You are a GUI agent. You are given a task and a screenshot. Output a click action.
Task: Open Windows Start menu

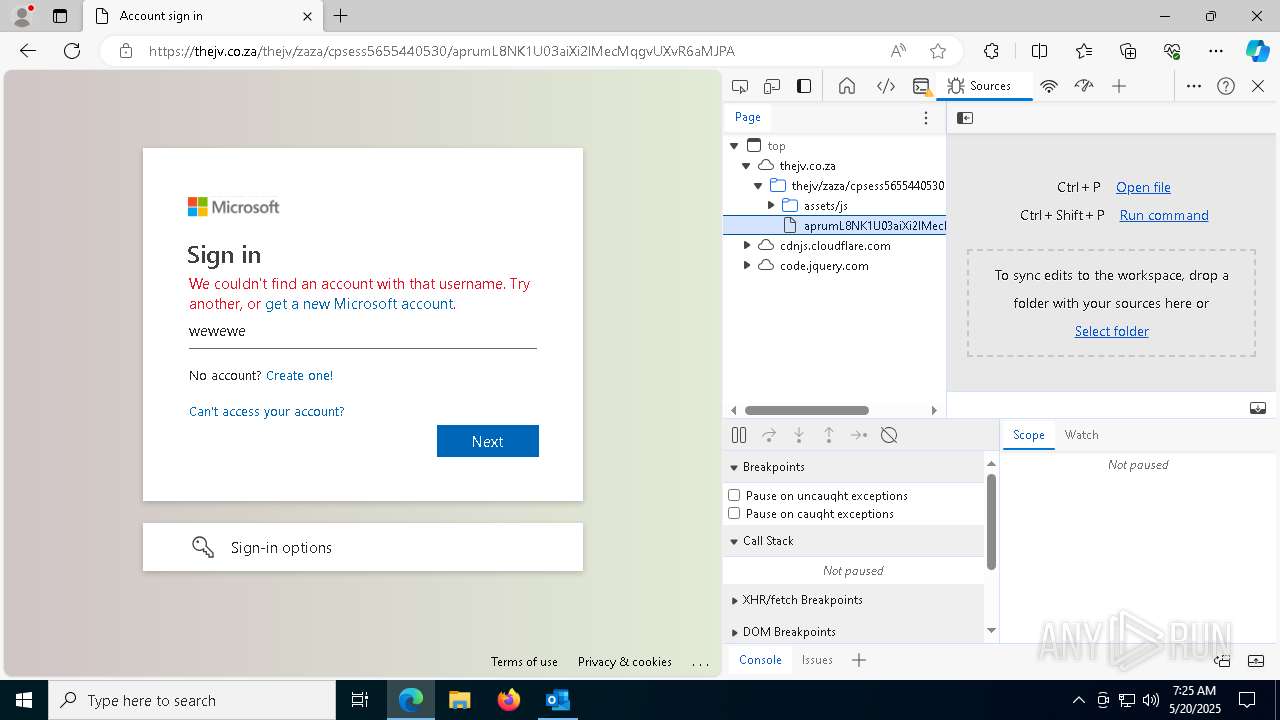24,700
